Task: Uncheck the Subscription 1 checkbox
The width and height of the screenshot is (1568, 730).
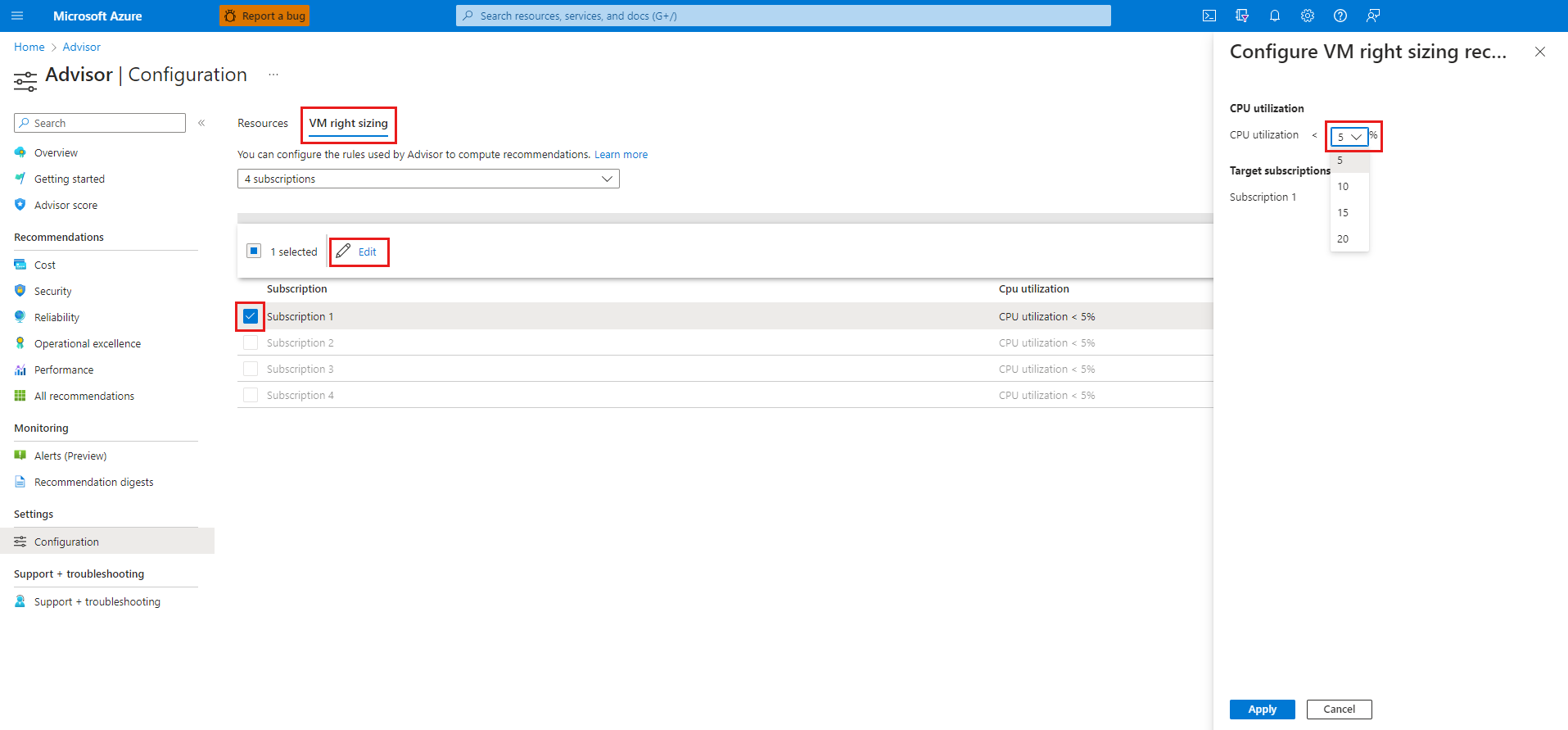Action: click(x=251, y=316)
